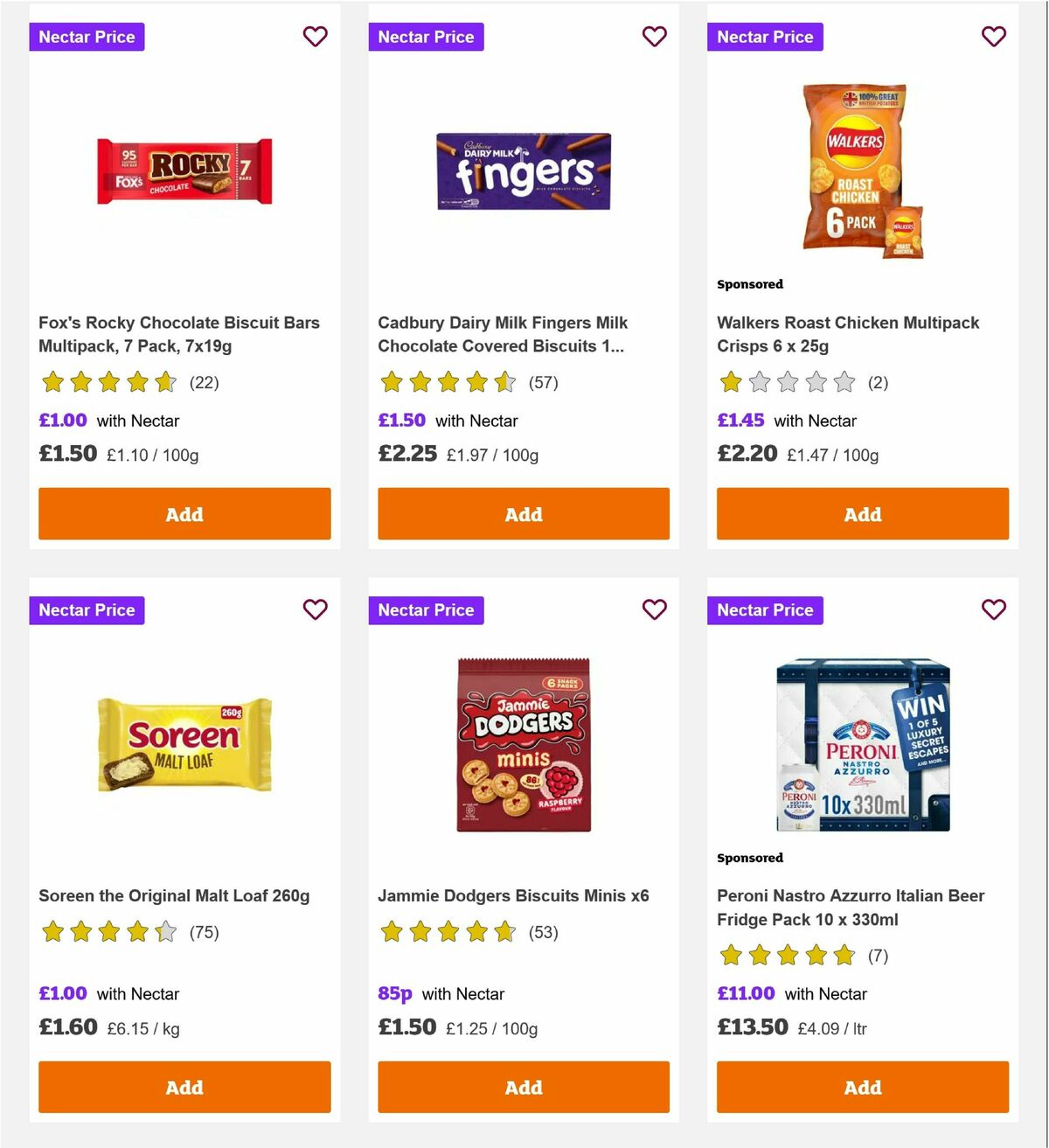Click the heart on Cadbury Dairy Milk Fingers
This screenshot has width=1049, height=1148.
(x=655, y=37)
